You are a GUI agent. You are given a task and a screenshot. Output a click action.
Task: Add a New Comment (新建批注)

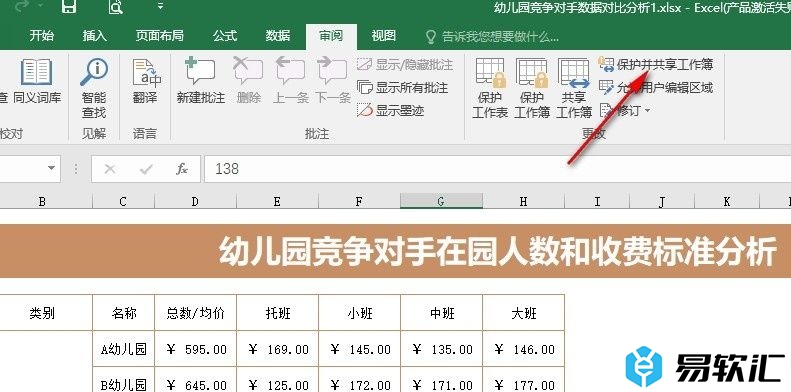coord(200,81)
